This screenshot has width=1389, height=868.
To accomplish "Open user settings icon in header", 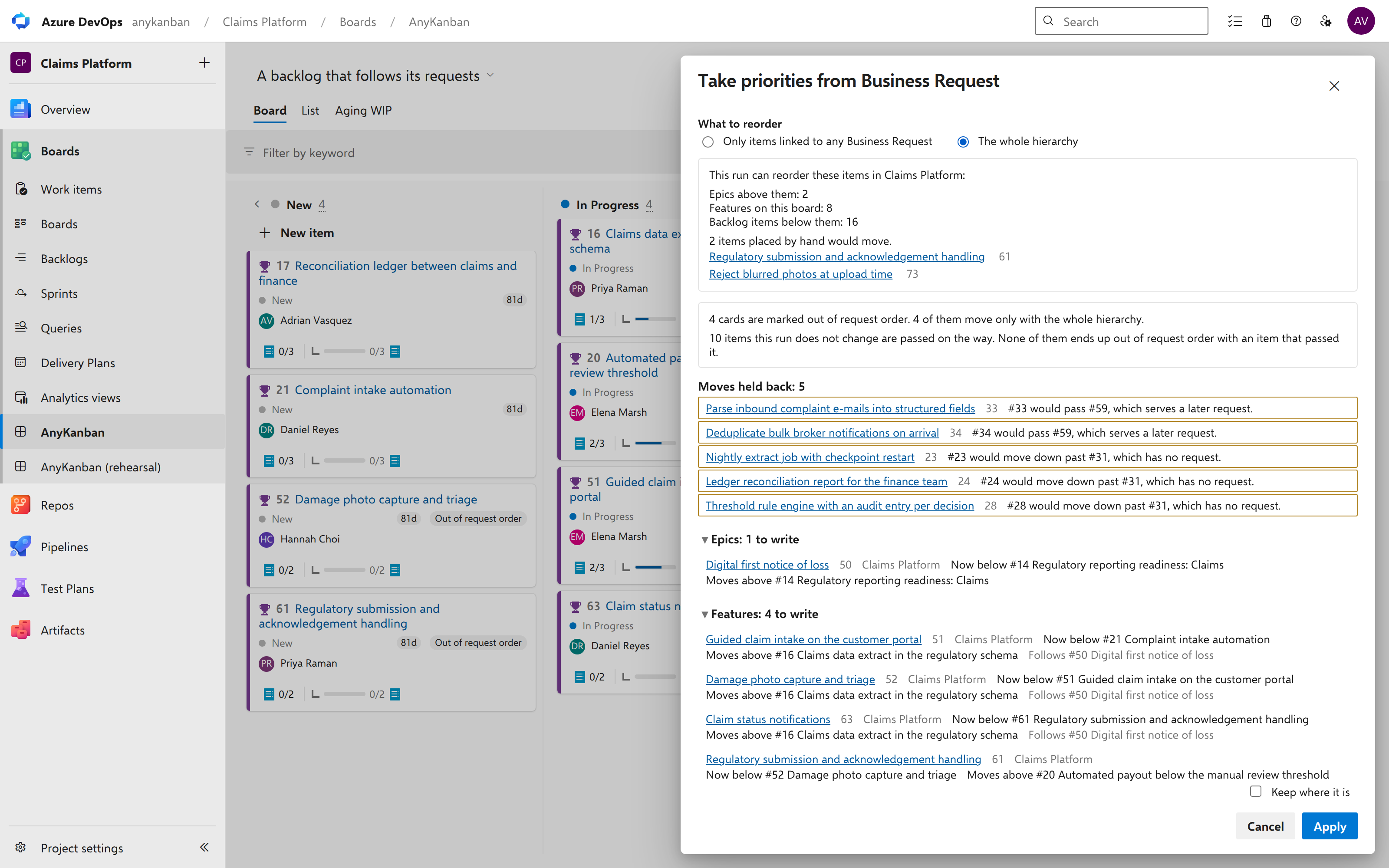I will click(x=1326, y=21).
